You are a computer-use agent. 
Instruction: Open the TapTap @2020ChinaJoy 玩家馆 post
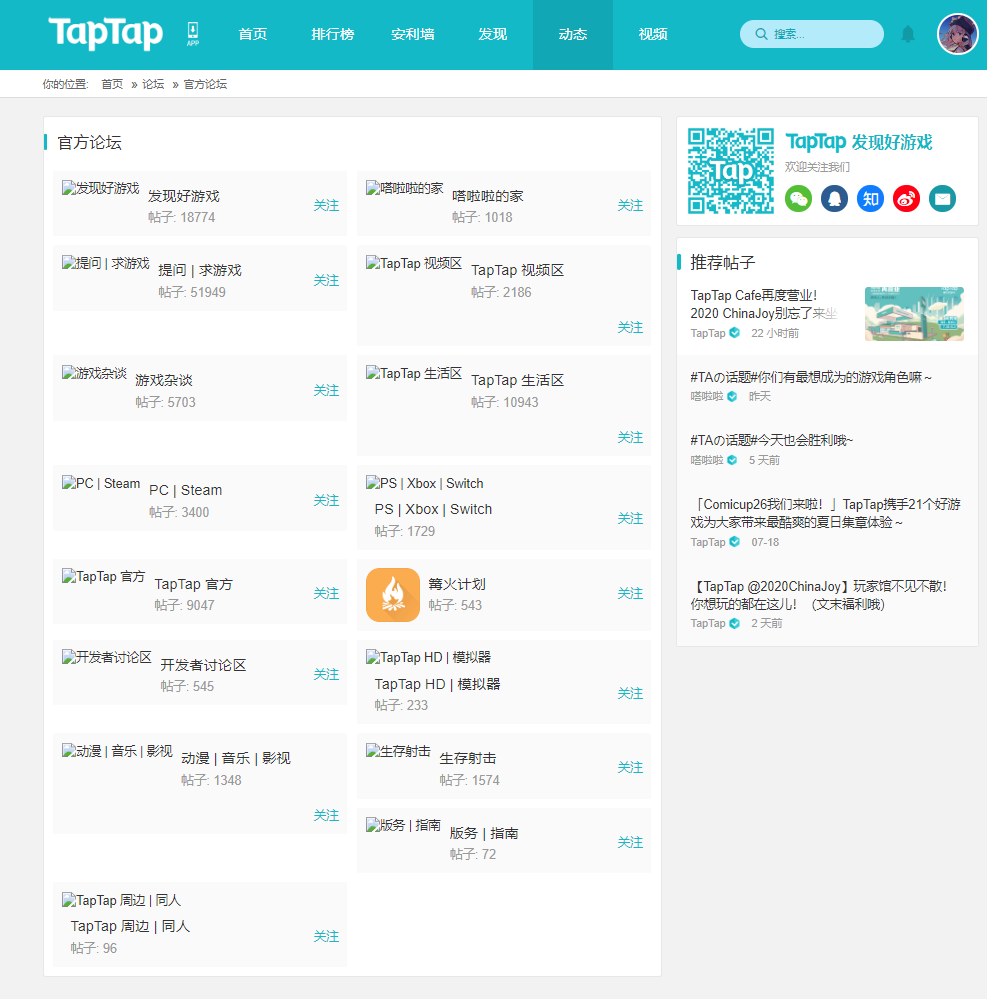click(819, 595)
